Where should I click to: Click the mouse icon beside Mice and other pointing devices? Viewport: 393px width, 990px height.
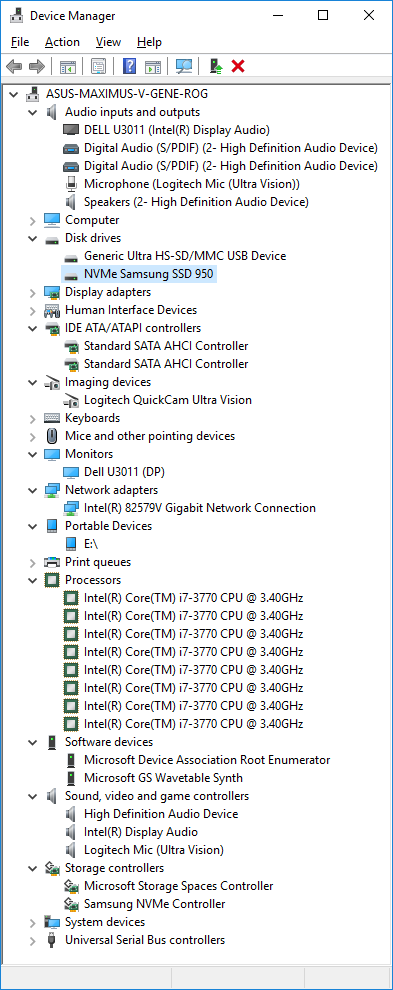point(52,436)
